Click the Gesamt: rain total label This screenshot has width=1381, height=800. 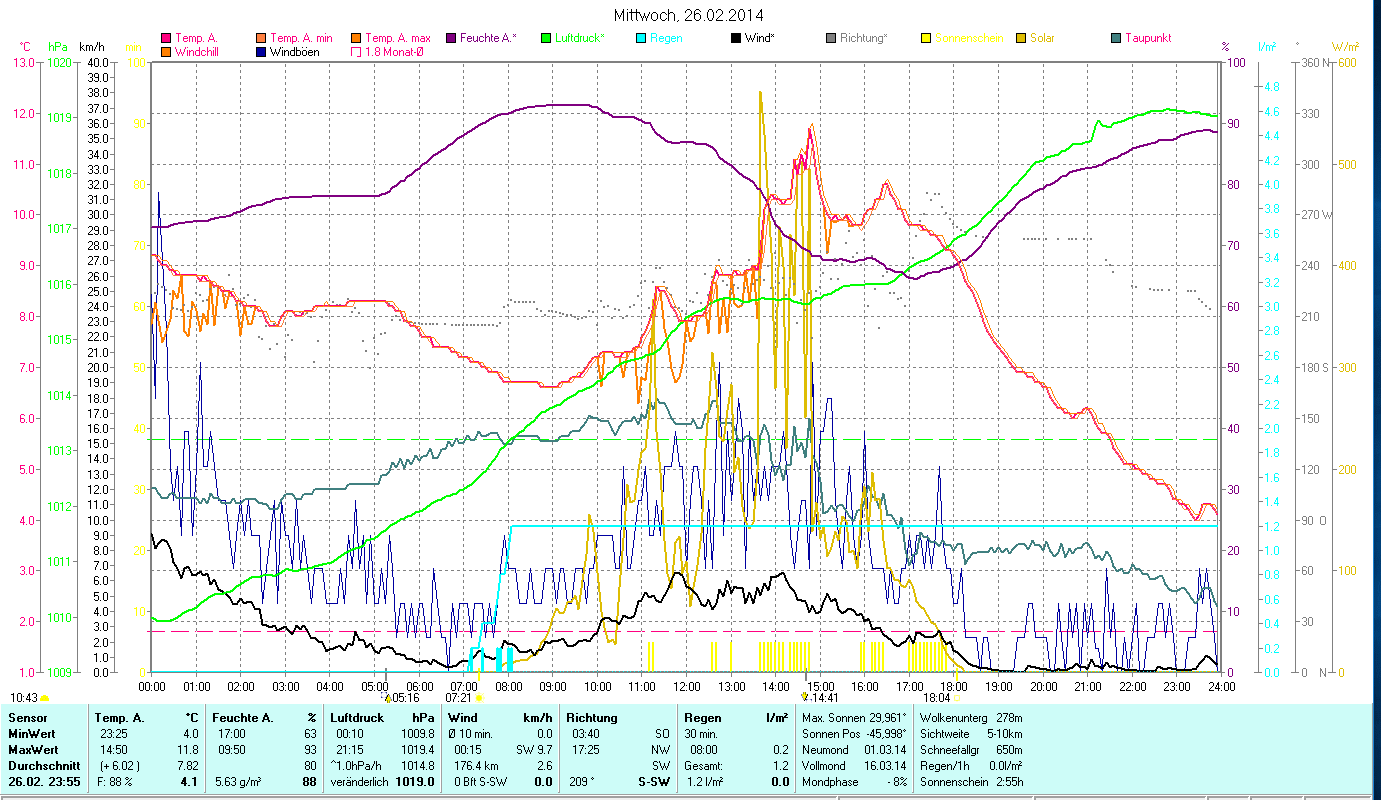pyautogui.click(x=701, y=766)
